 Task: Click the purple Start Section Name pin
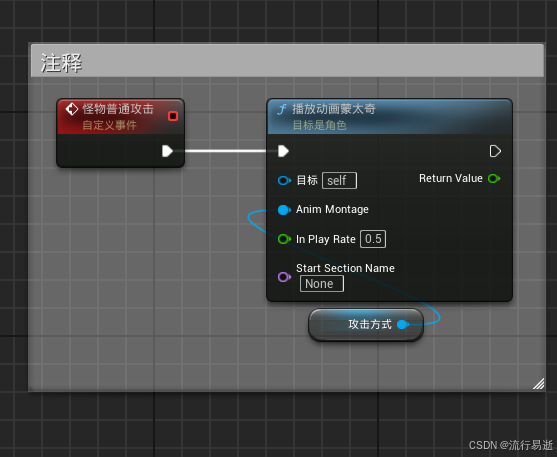(x=284, y=277)
